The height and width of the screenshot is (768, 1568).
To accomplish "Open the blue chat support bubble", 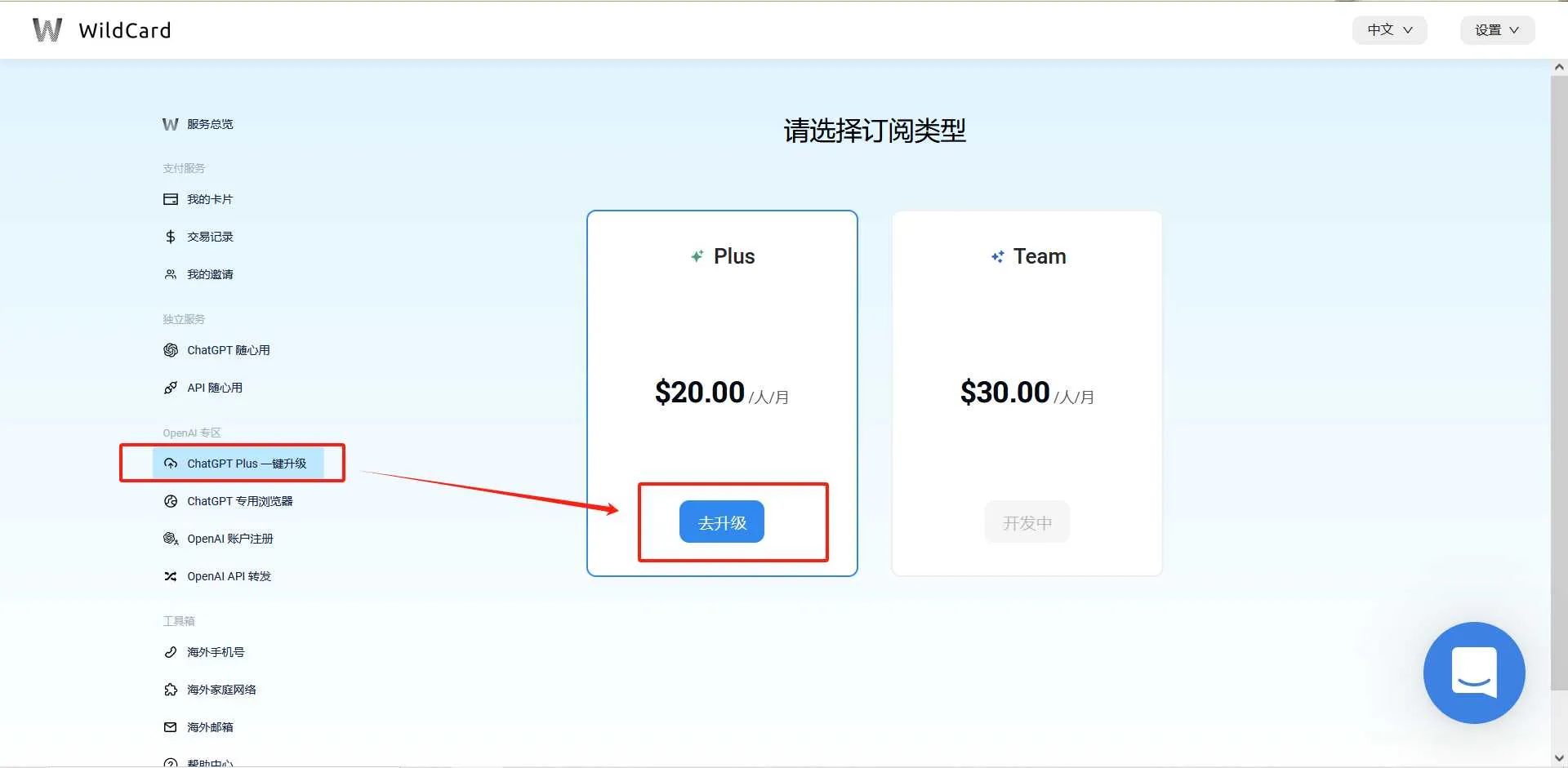I will [1474, 673].
